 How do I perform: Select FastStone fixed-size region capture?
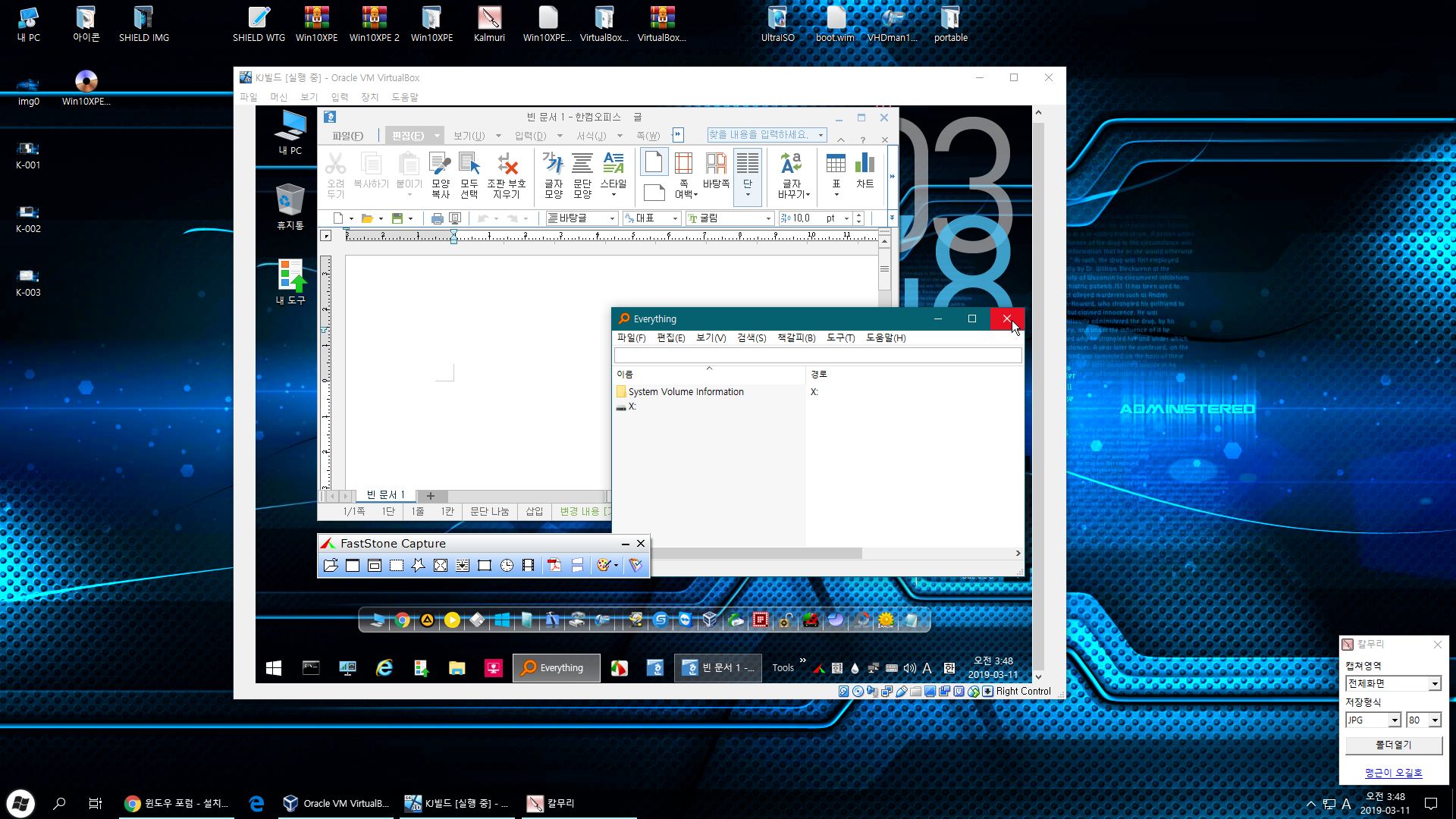coord(485,566)
